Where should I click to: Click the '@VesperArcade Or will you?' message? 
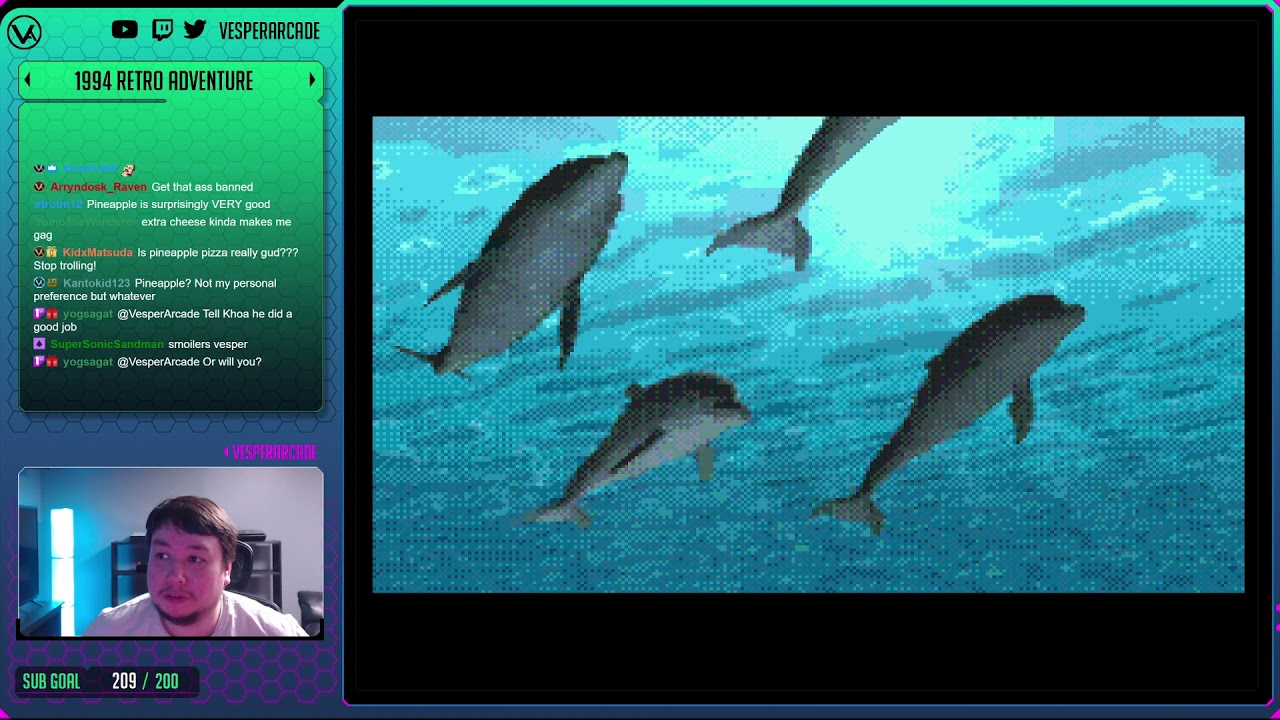tap(189, 362)
